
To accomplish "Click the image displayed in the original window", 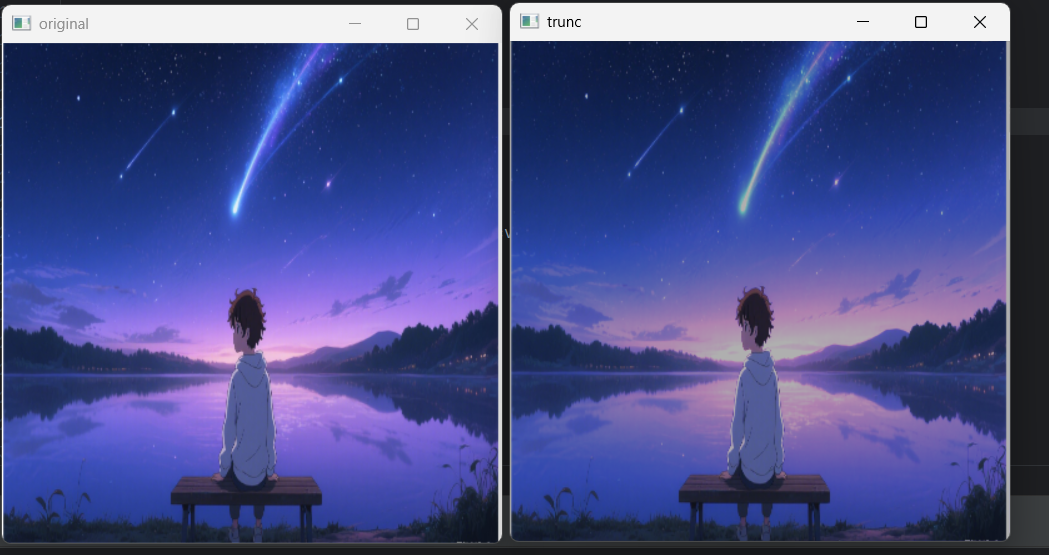I will pos(251,292).
